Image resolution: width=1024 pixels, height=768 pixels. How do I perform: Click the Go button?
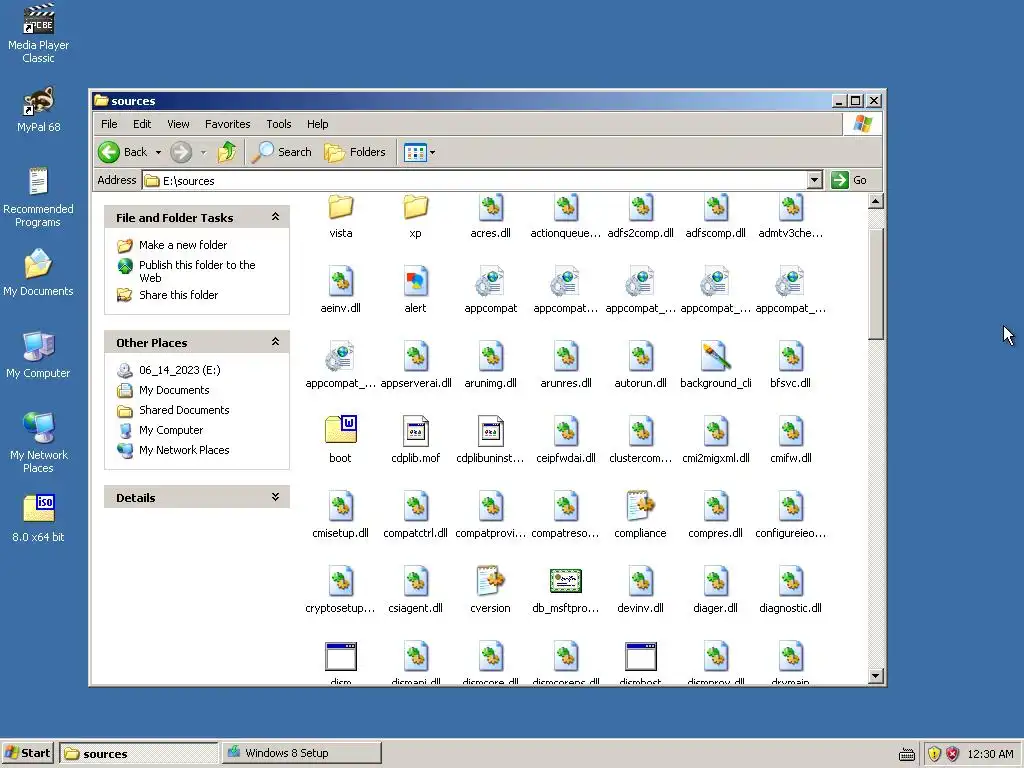(x=850, y=180)
